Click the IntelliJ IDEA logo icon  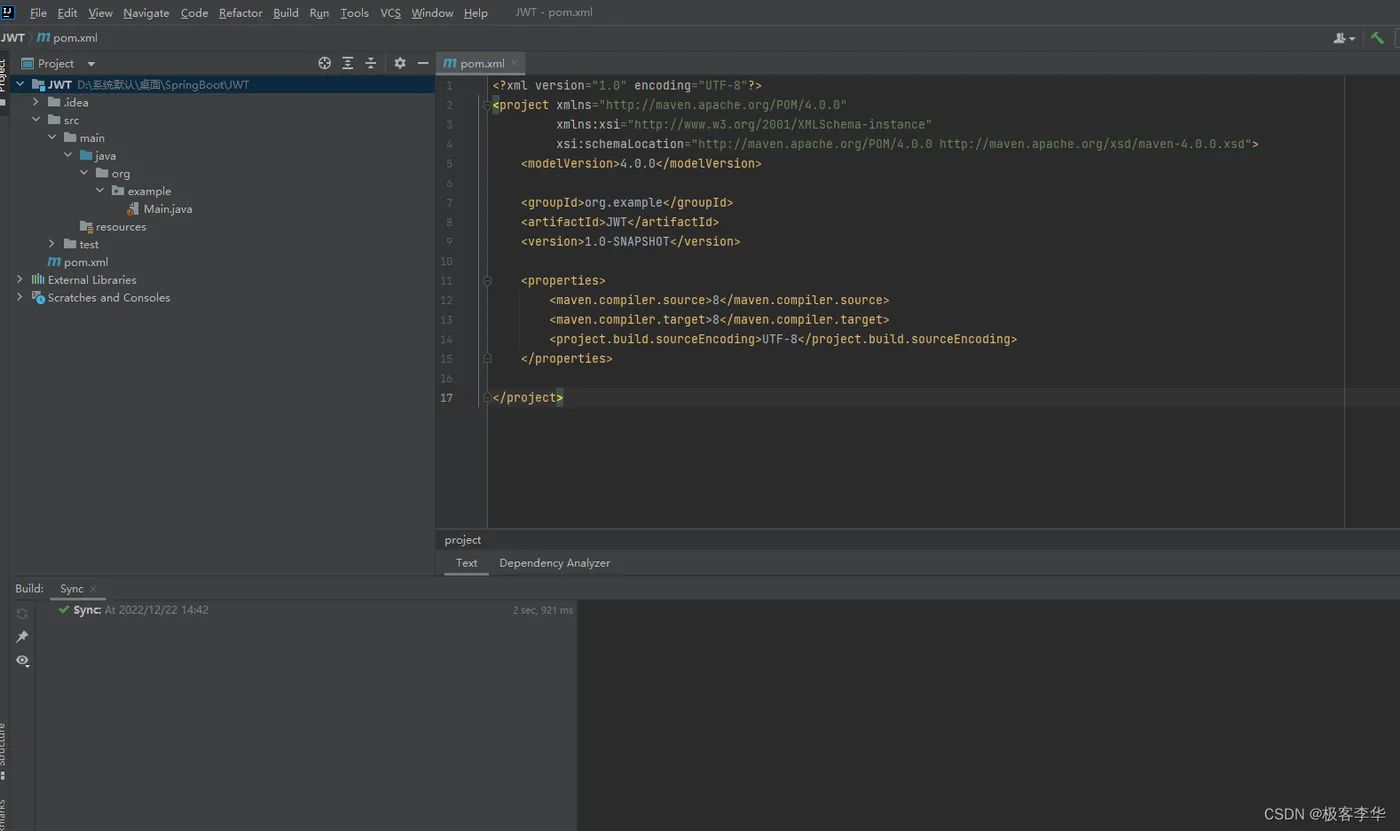click(x=8, y=12)
